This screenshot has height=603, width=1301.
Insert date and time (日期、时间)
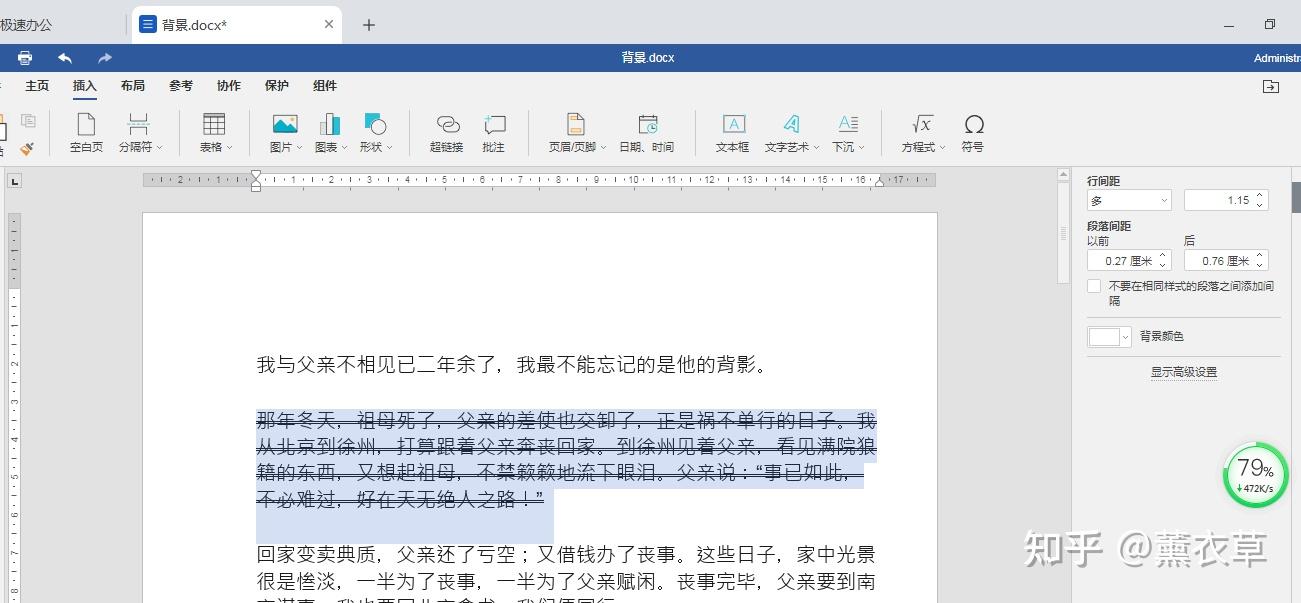click(647, 133)
